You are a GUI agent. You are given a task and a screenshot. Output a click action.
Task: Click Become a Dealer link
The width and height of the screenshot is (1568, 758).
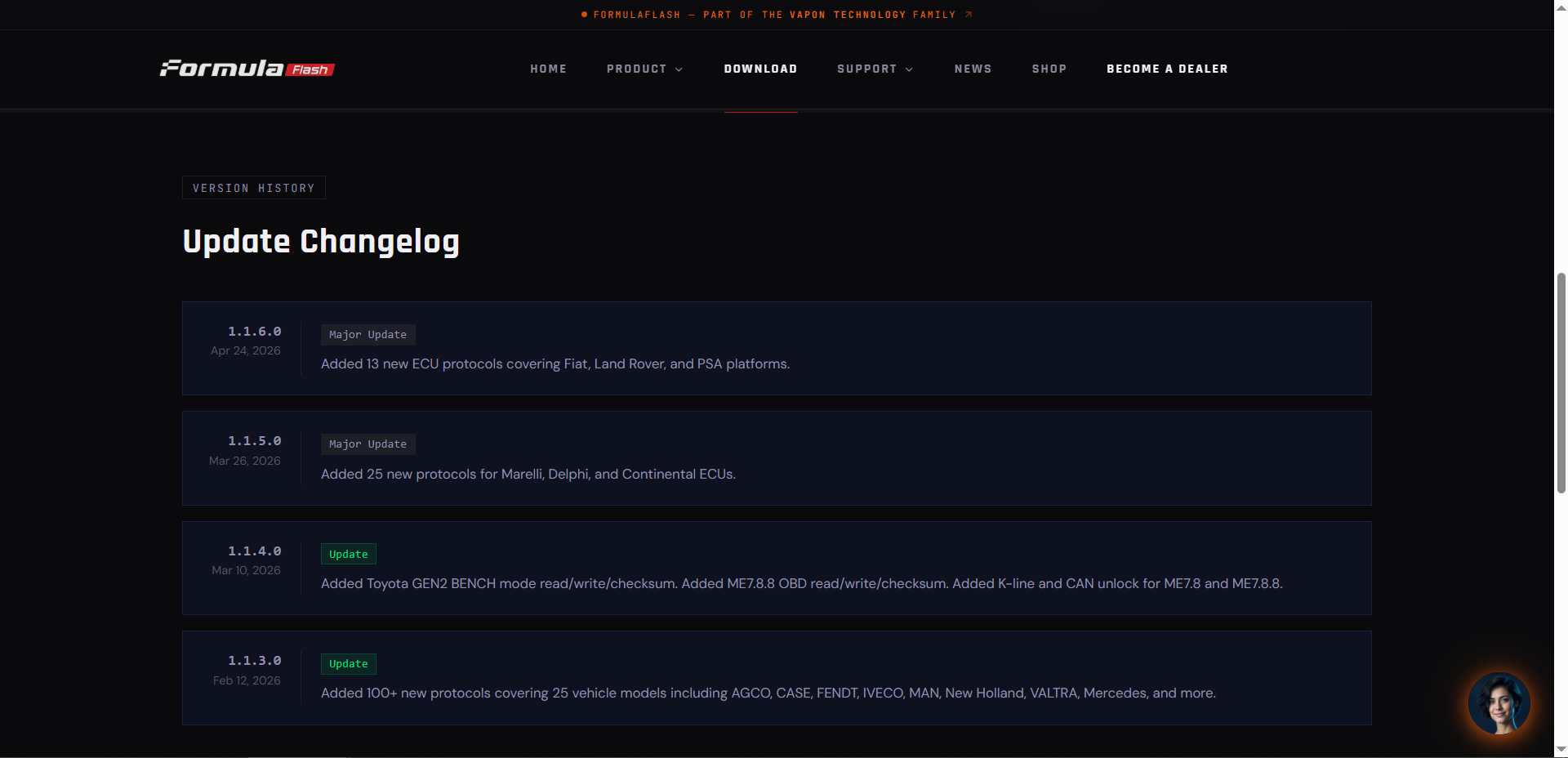pyautogui.click(x=1167, y=69)
